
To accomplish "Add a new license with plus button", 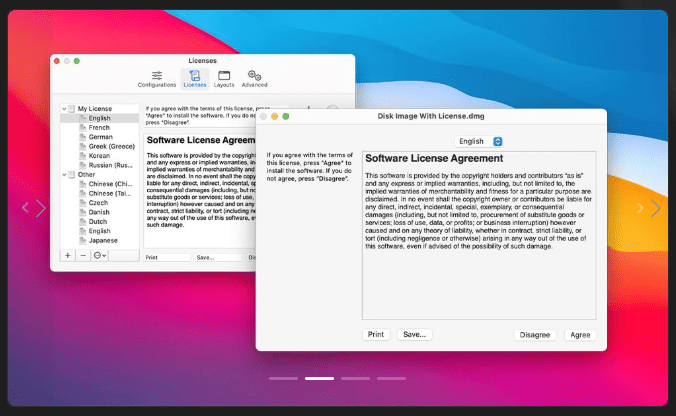I will 68,256.
